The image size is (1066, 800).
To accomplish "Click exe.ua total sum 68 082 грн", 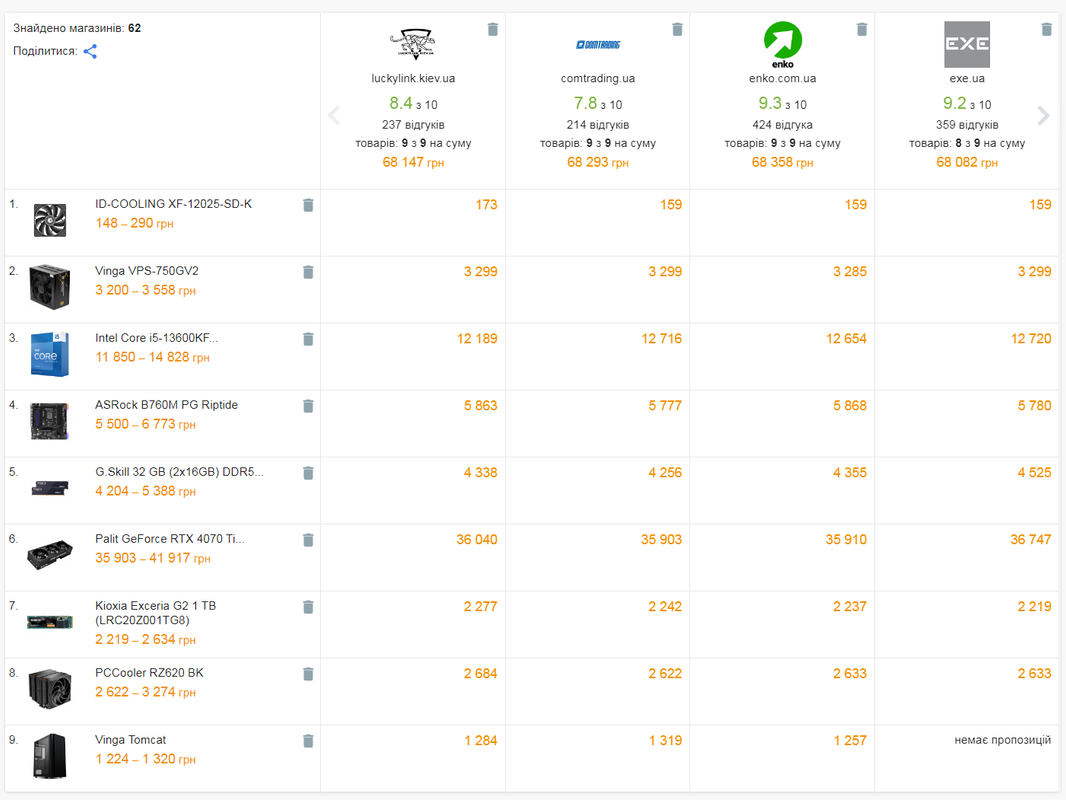I will pyautogui.click(x=967, y=162).
